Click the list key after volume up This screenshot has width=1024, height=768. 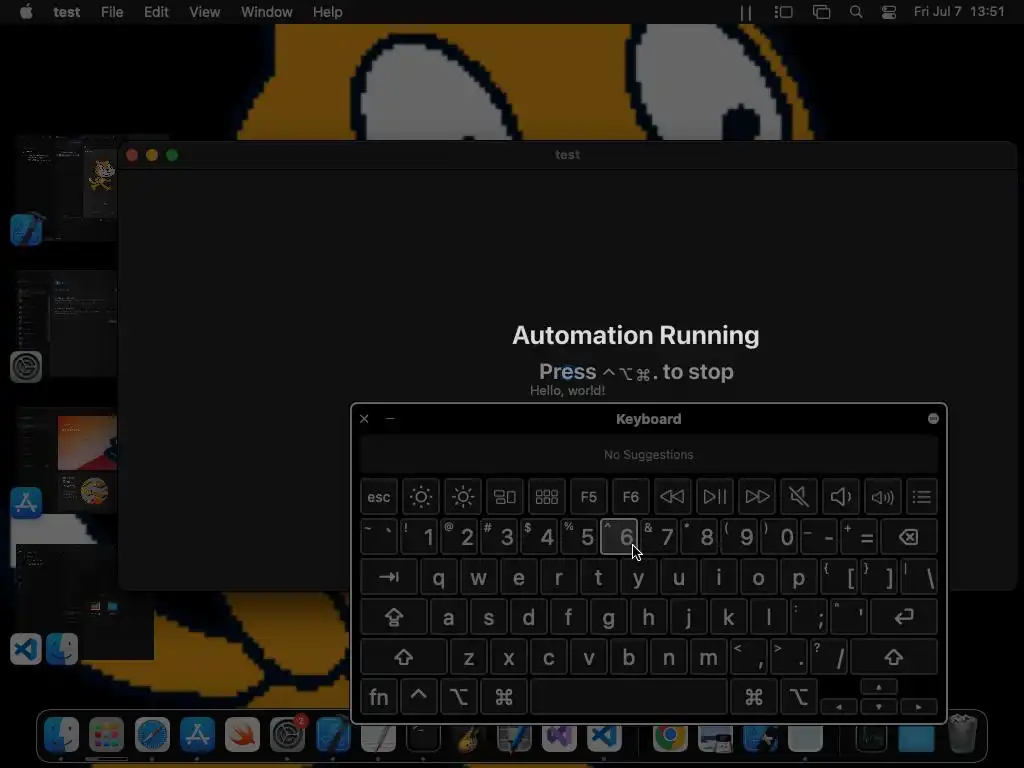[921, 497]
